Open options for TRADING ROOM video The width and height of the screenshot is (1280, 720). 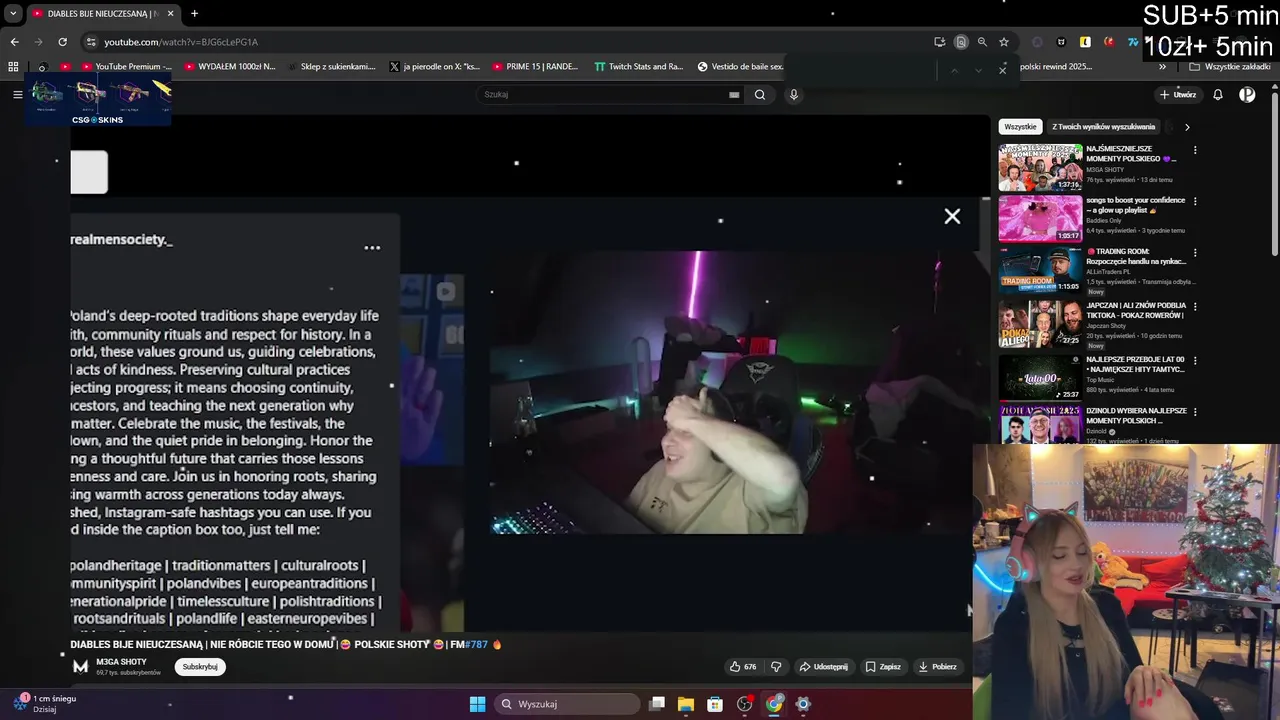pos(1195,254)
